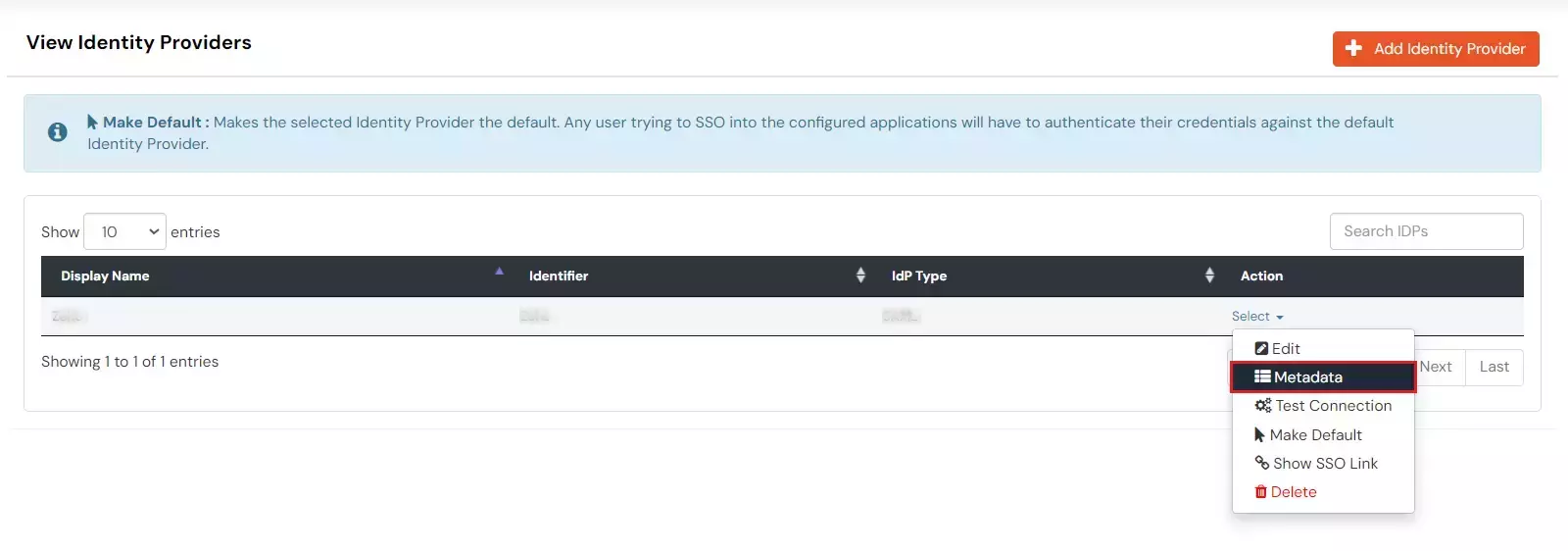Click the plus icon on Add Identity Provider

[x=1353, y=48]
